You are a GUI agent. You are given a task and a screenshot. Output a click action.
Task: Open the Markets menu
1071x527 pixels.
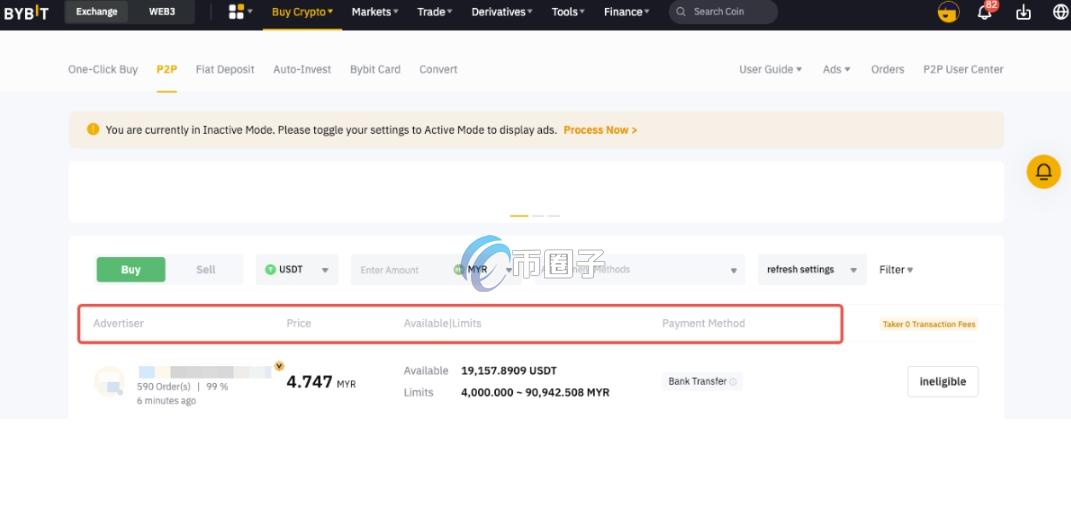pyautogui.click(x=375, y=12)
